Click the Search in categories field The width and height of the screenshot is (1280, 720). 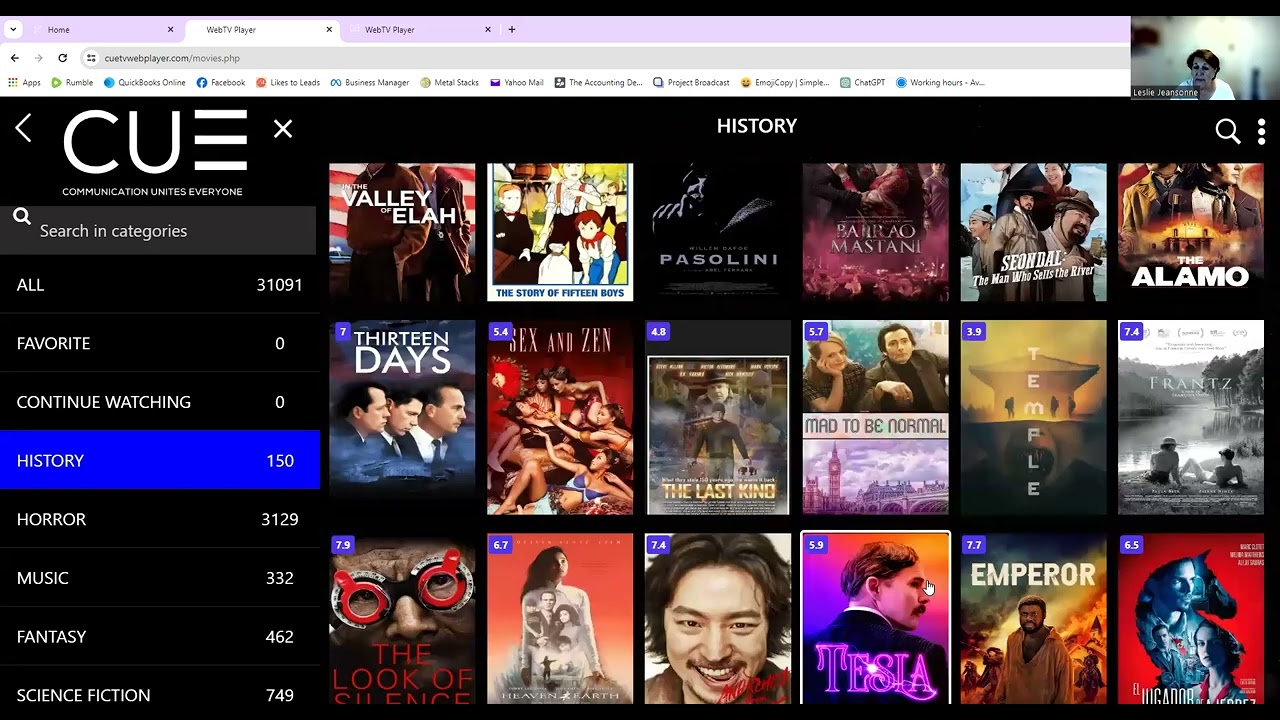pos(160,231)
